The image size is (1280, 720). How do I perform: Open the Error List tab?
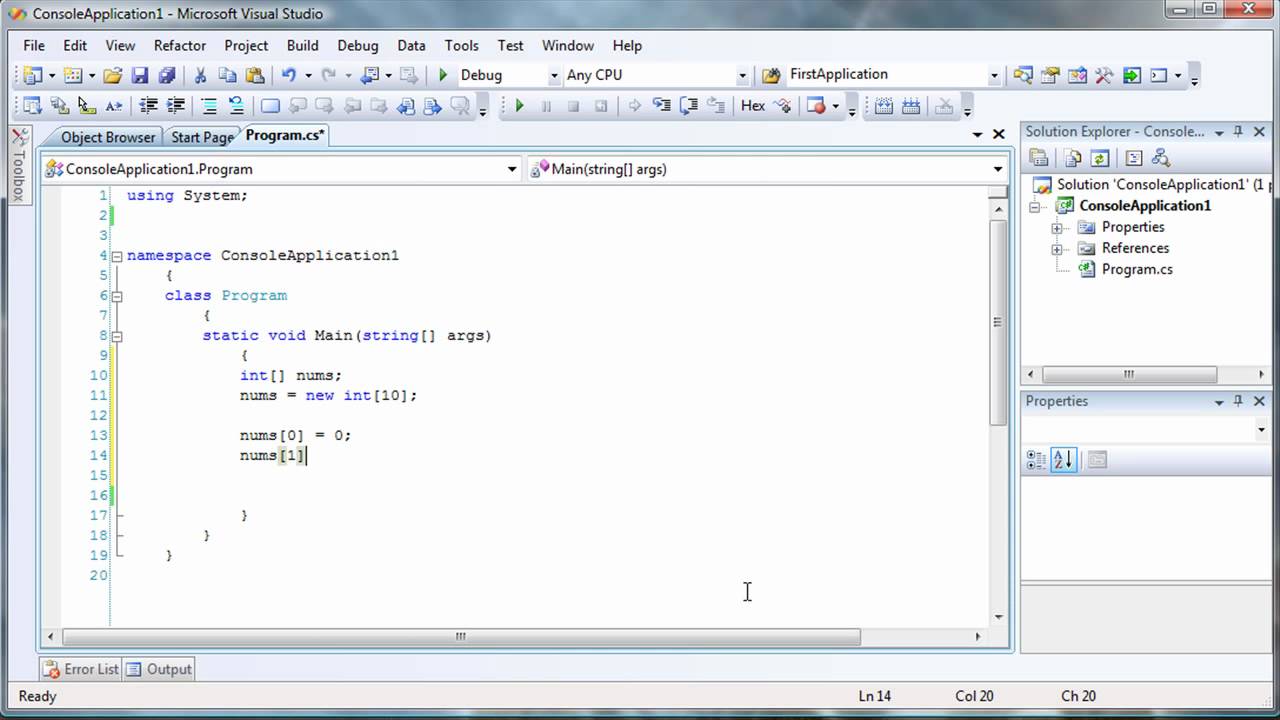click(x=81, y=669)
